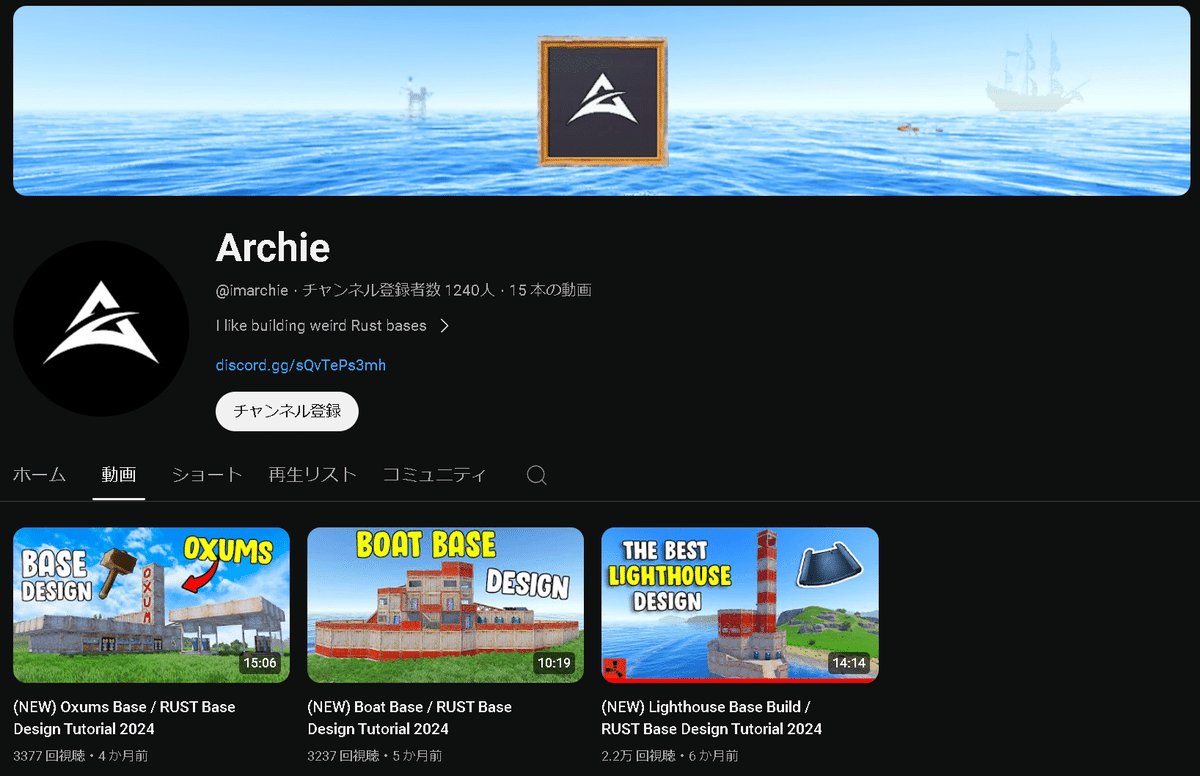This screenshot has height=776, width=1200.
Task: Click the framed logo in banner
Action: (x=603, y=101)
